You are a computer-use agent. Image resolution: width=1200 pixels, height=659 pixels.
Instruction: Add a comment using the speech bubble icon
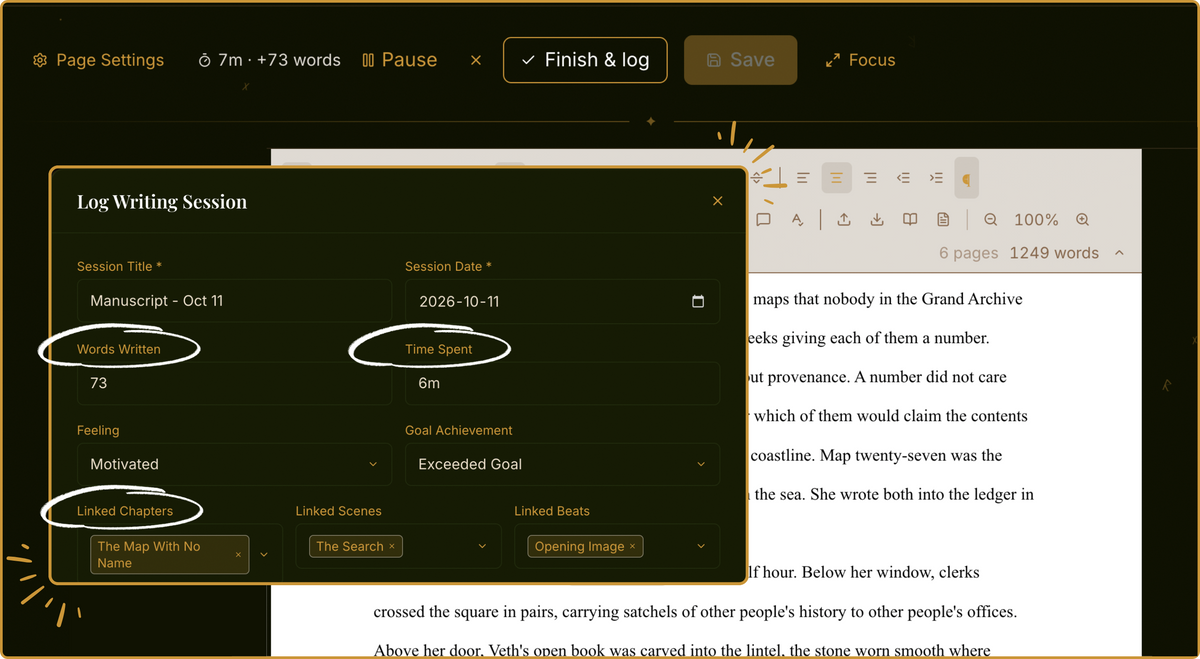point(763,219)
